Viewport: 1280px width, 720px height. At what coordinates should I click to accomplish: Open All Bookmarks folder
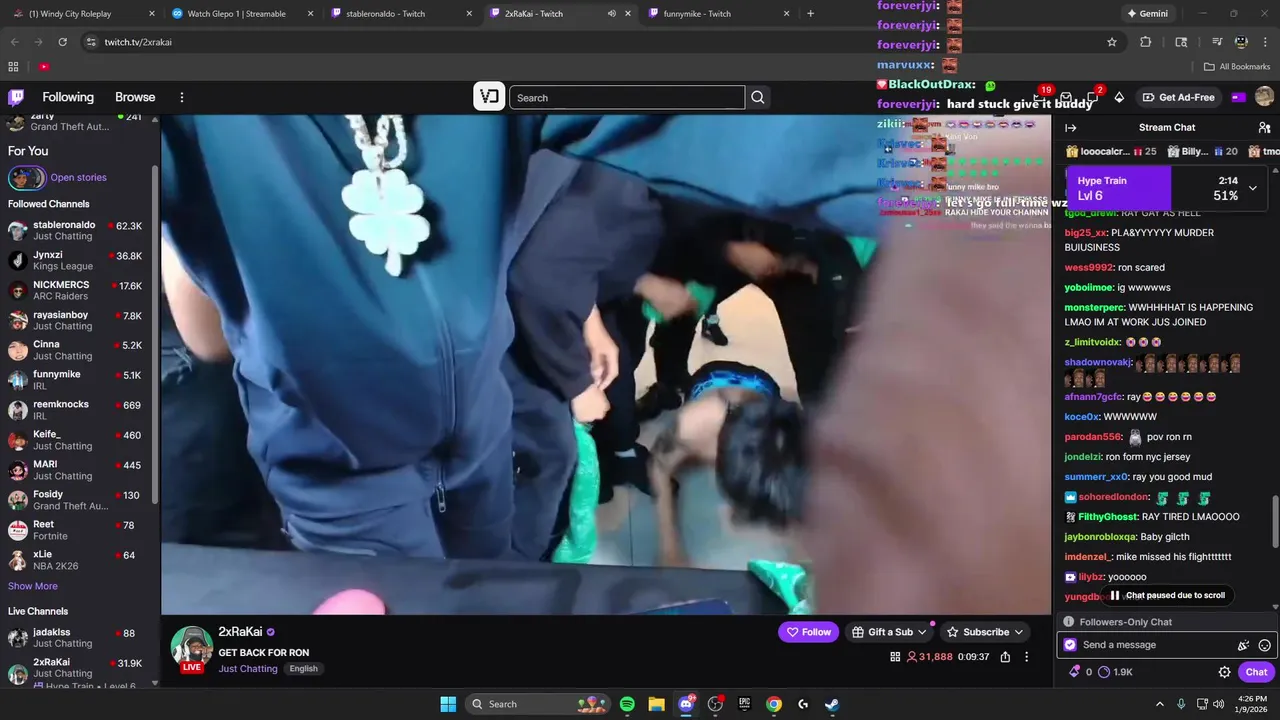pyautogui.click(x=1236, y=67)
